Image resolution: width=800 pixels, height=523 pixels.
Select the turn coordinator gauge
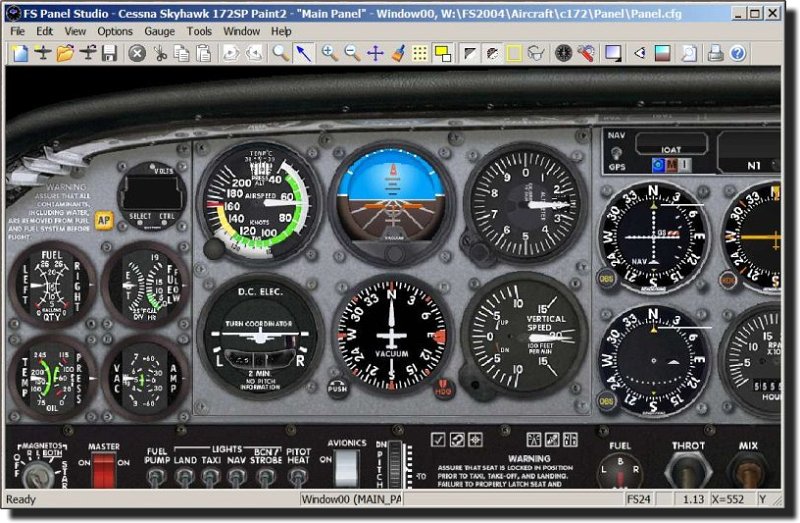(x=260, y=336)
